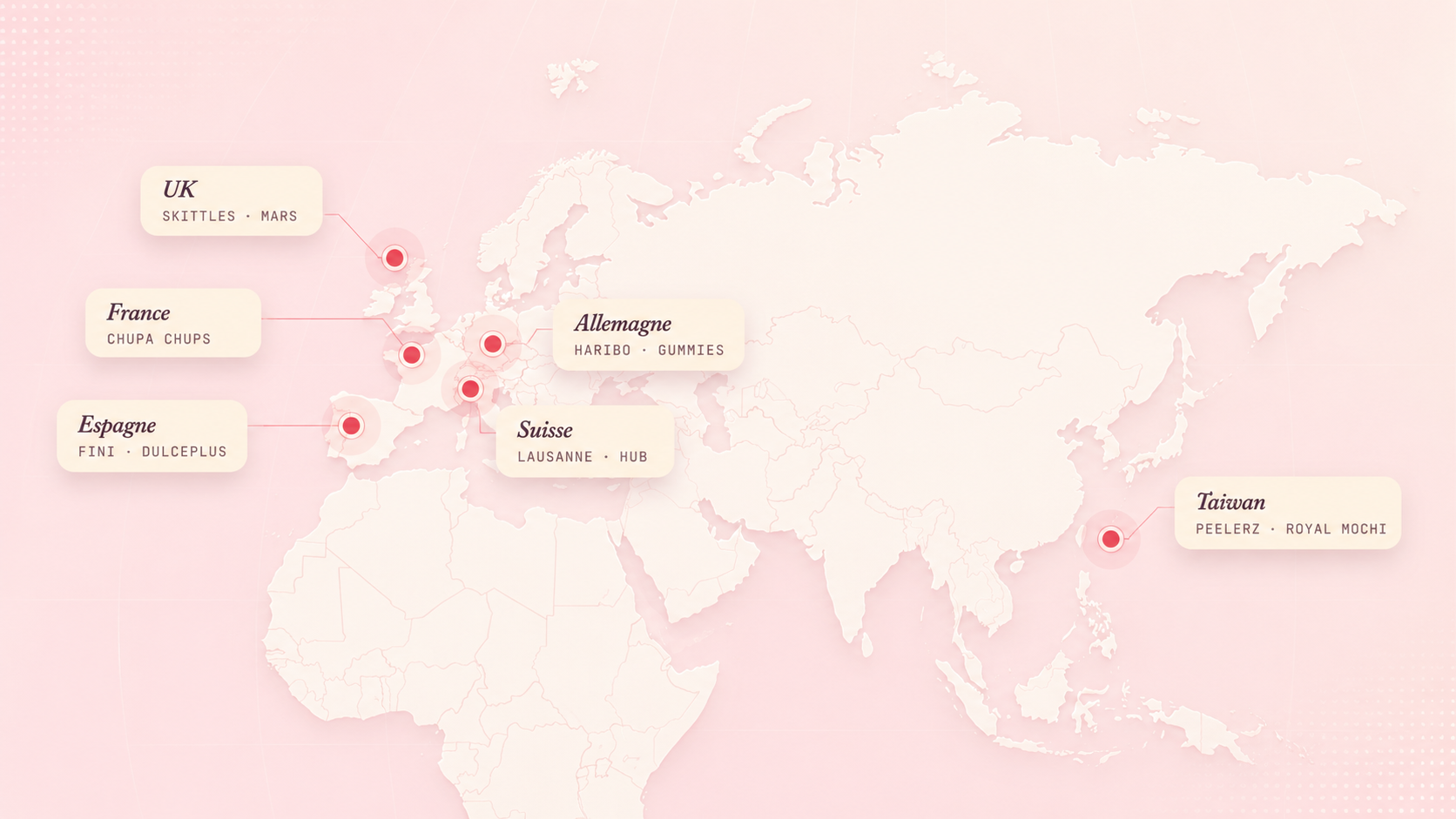Click the "HARIBO · GUMMIES" text
Image resolution: width=1456 pixels, height=819 pixels.
point(650,350)
